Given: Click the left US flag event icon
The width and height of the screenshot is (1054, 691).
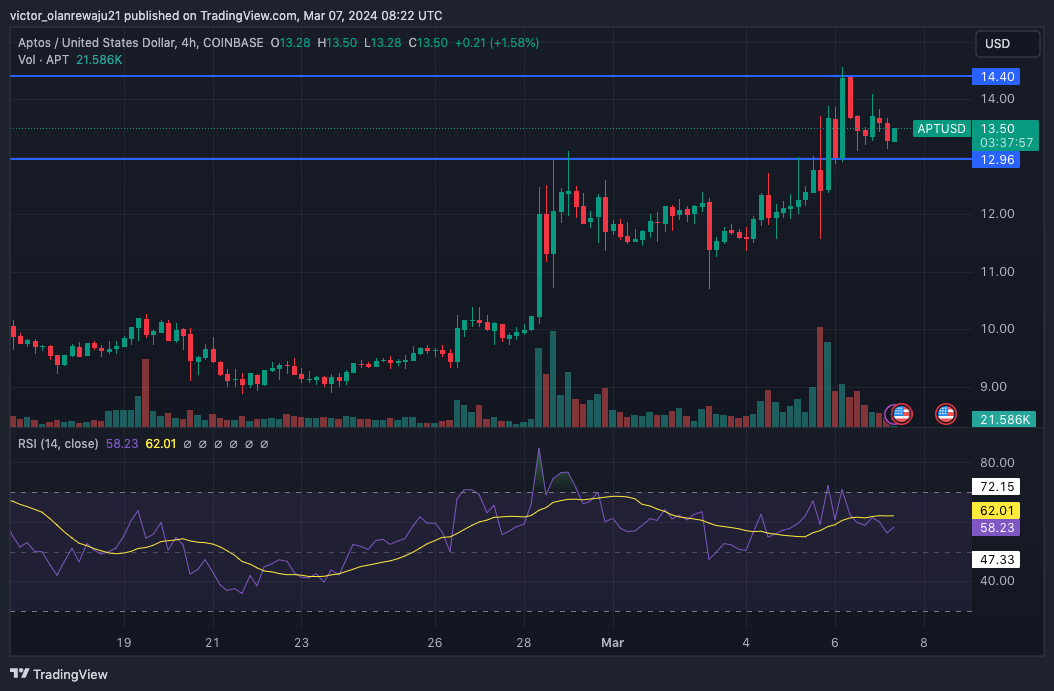Looking at the screenshot, I should 901,414.
